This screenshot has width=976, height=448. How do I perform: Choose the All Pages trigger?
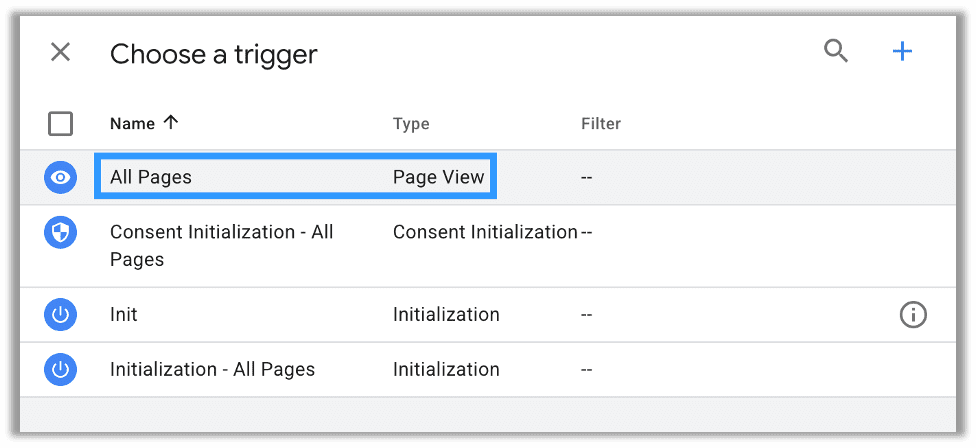[x=151, y=177]
